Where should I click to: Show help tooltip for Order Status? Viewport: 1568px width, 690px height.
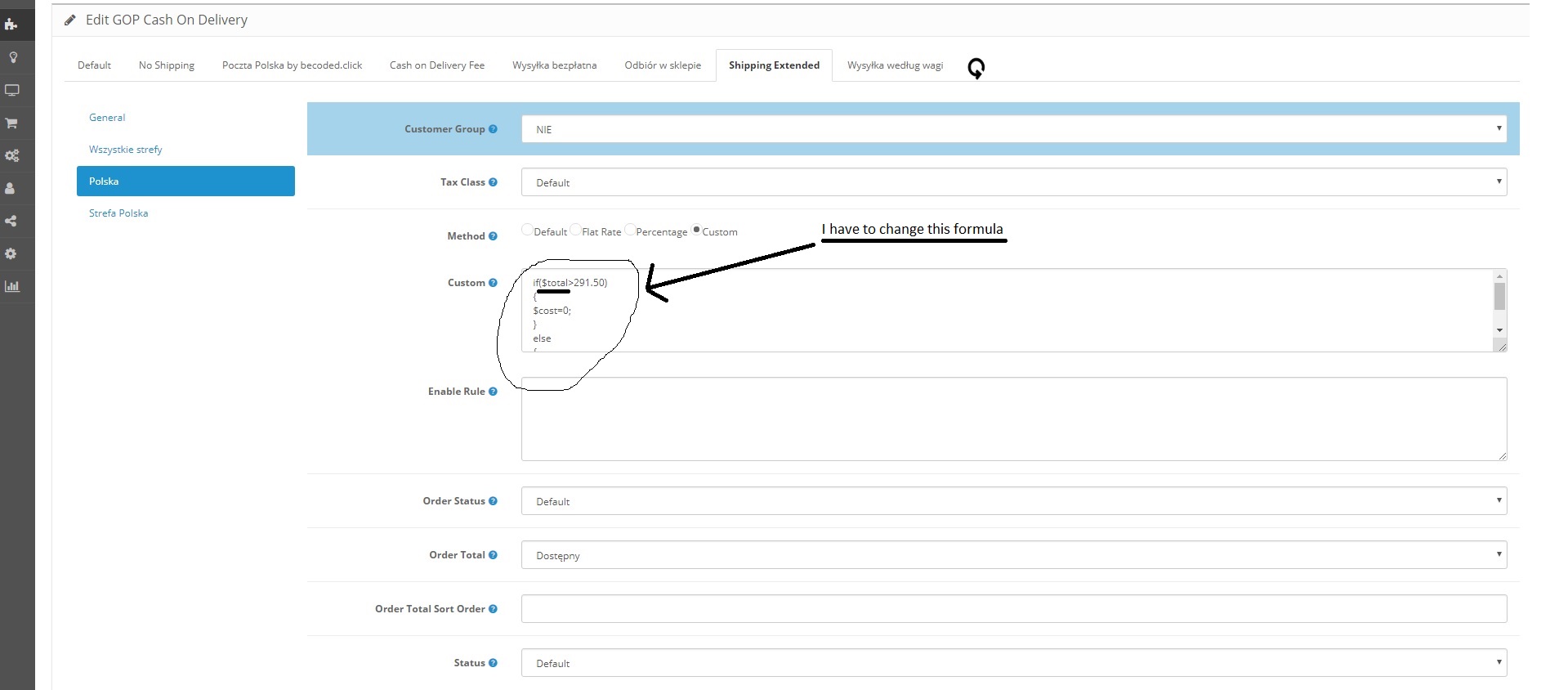coord(493,501)
